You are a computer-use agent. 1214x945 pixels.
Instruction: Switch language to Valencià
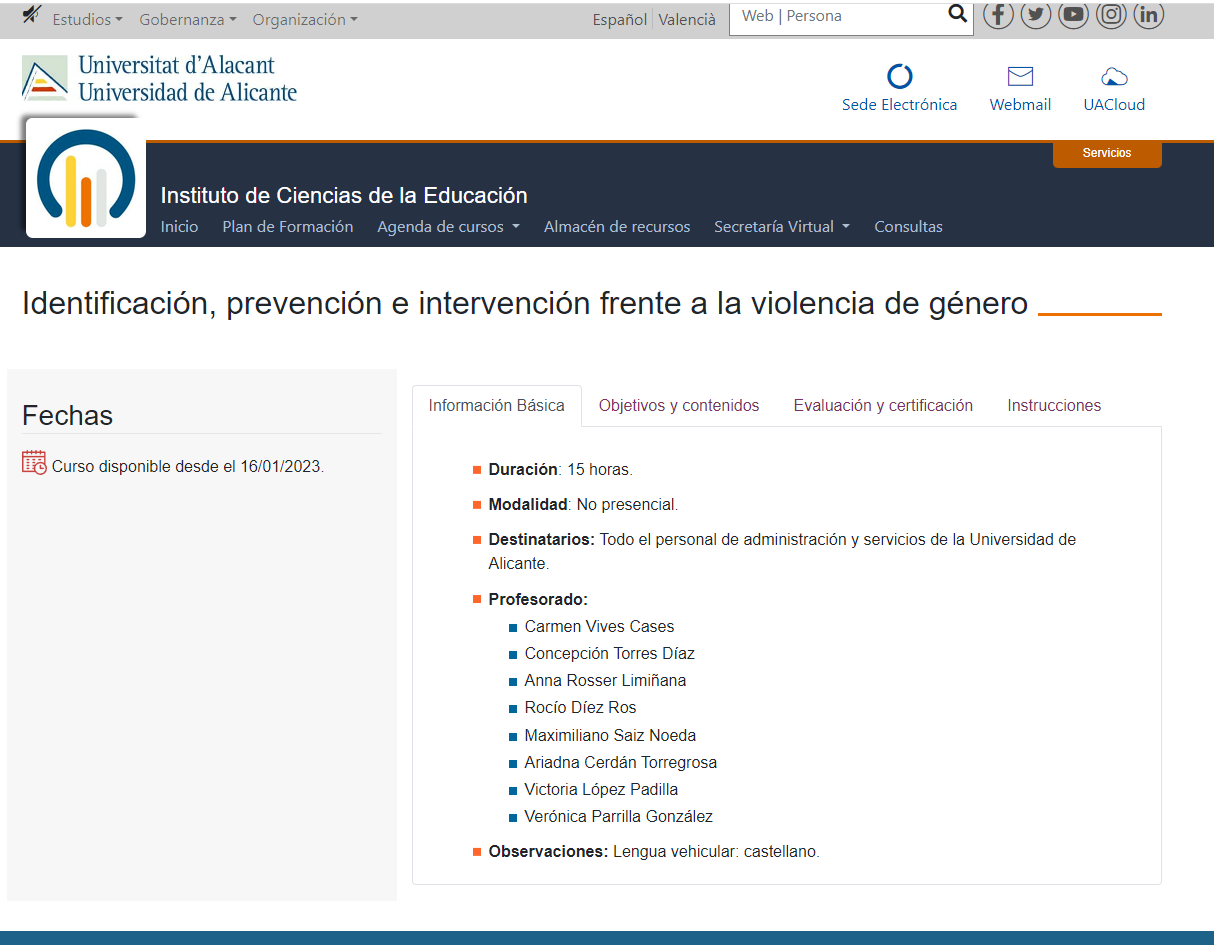pos(687,20)
